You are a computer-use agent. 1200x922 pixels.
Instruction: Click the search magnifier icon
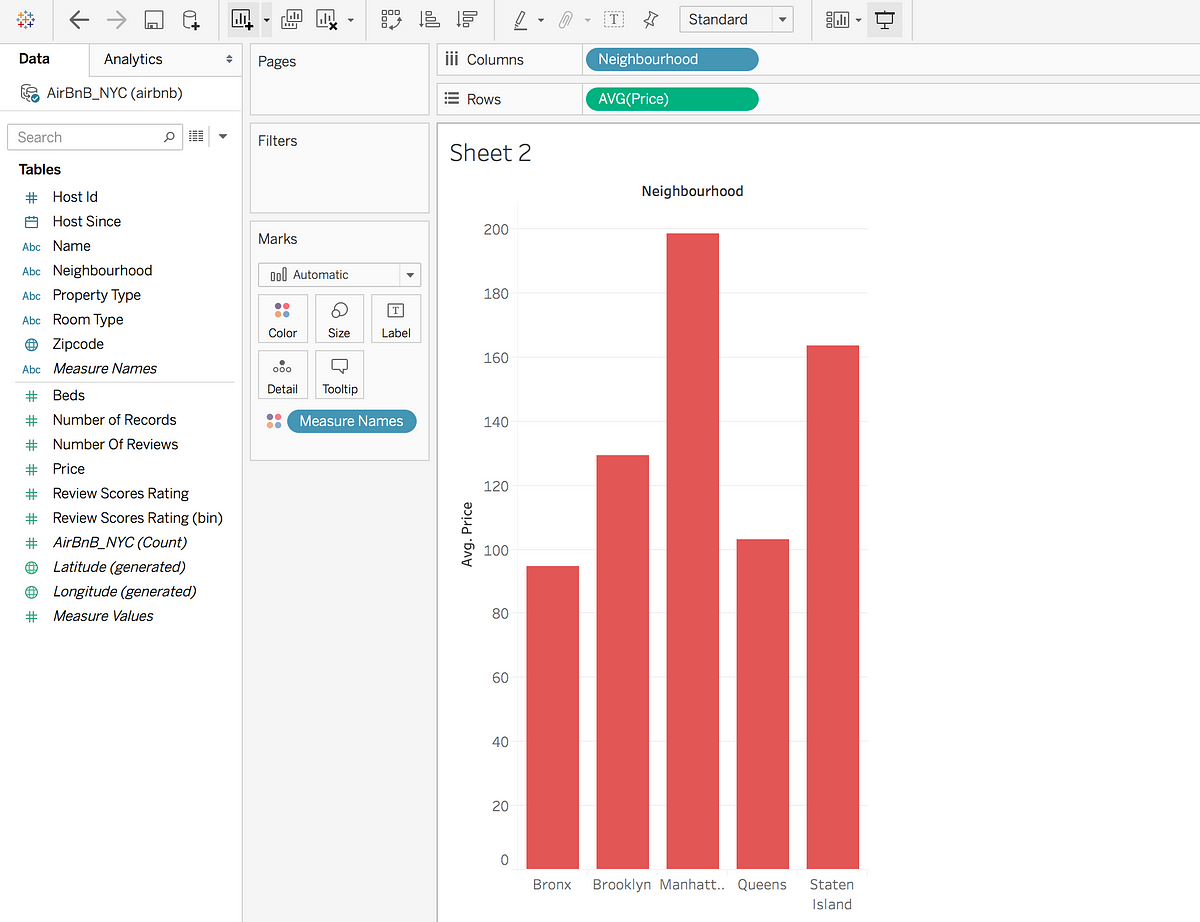tap(169, 137)
